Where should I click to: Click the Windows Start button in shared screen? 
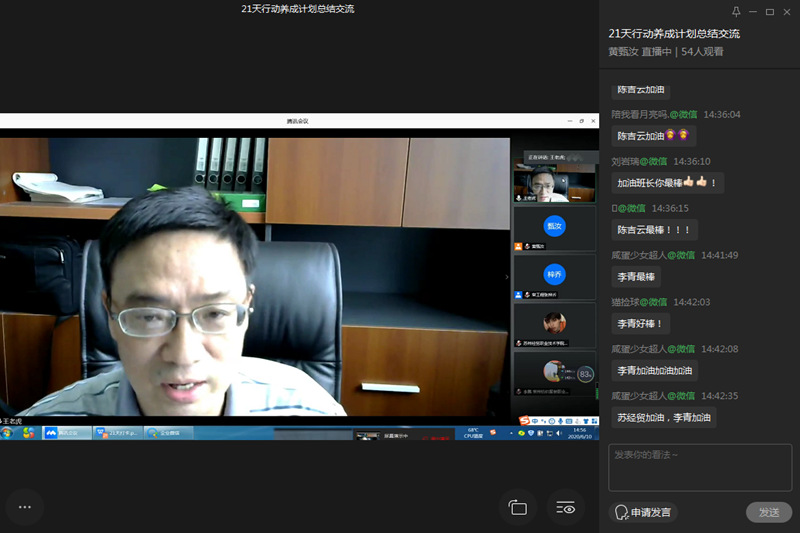click(x=7, y=433)
